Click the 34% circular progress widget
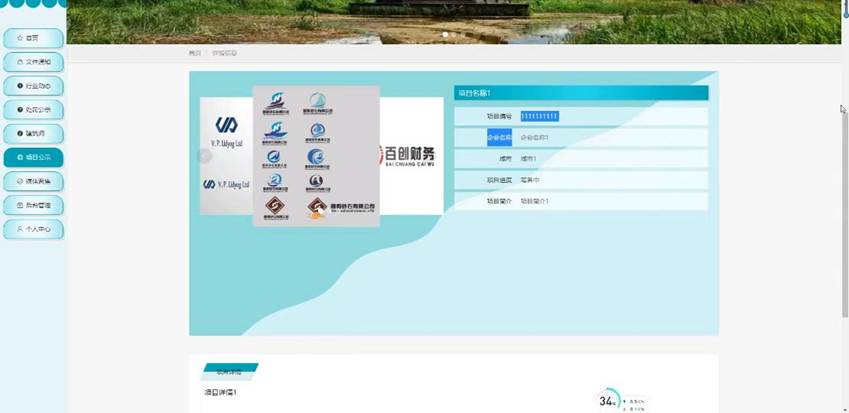 [x=610, y=401]
